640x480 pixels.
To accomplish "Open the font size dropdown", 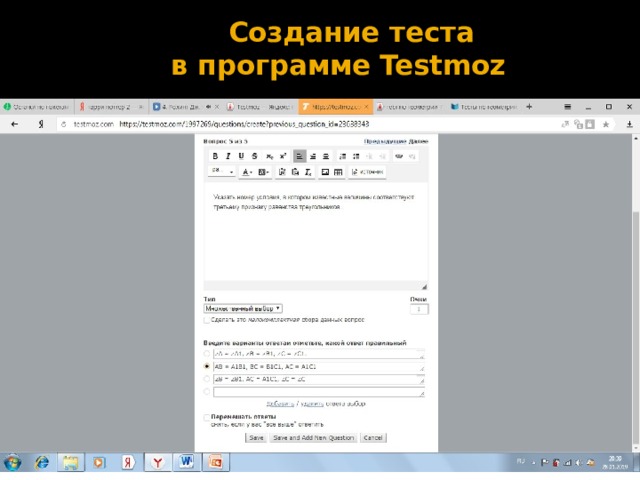I will [222, 171].
